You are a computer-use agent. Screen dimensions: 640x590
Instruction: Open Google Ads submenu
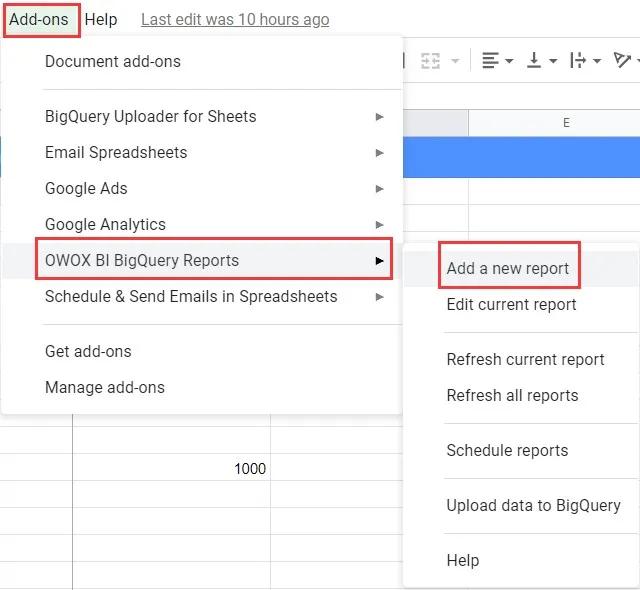coord(202,189)
